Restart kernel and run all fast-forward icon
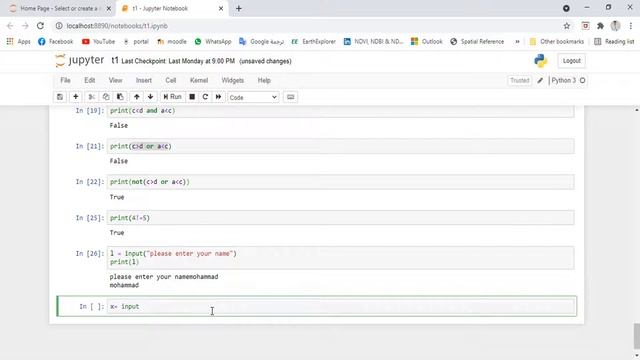640x360 pixels. [219, 97]
